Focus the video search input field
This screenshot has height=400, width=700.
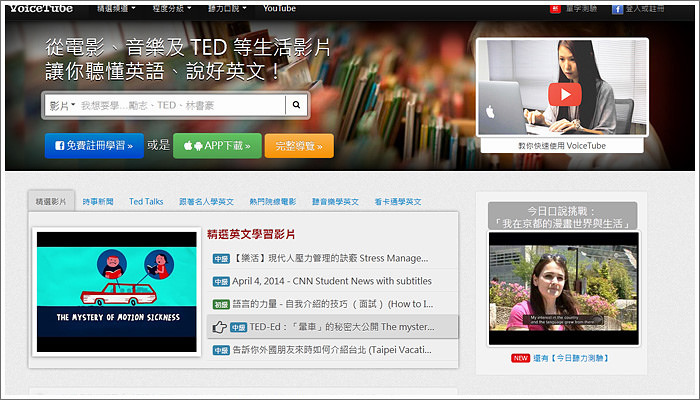(182, 106)
